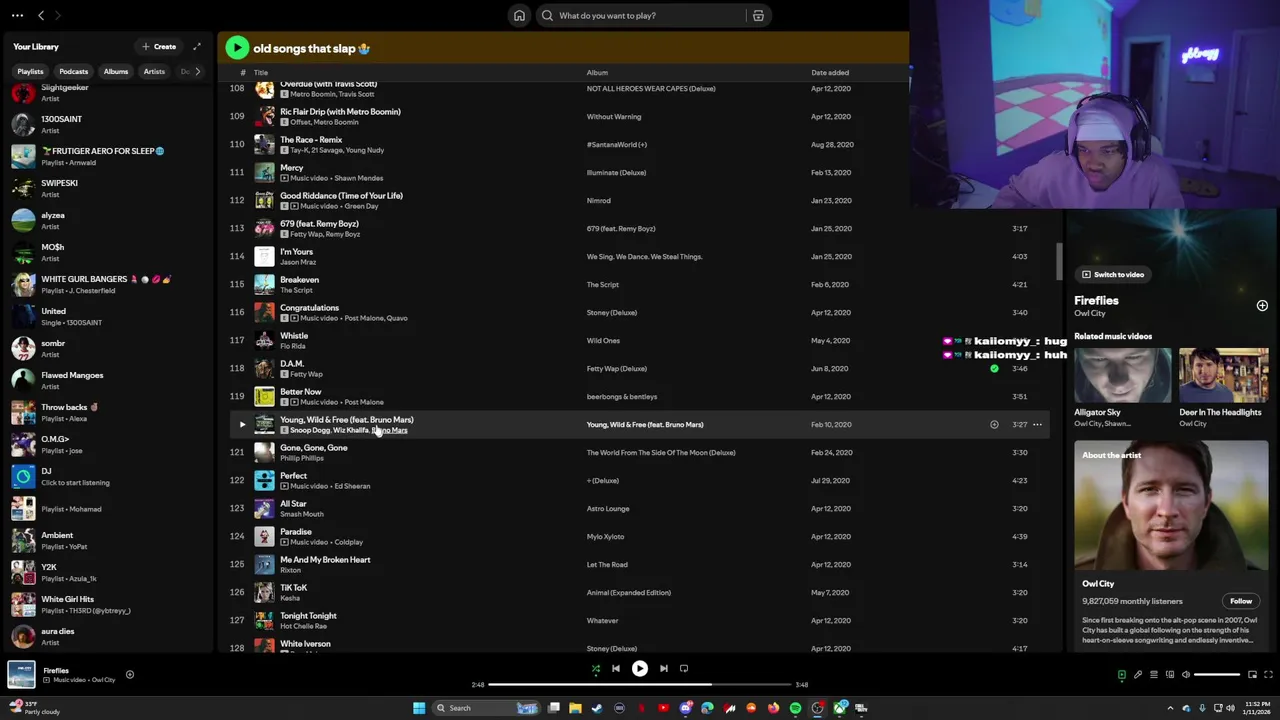The image size is (1280, 720).
Task: Click the Windows taskbar Search box
Action: pos(486,708)
